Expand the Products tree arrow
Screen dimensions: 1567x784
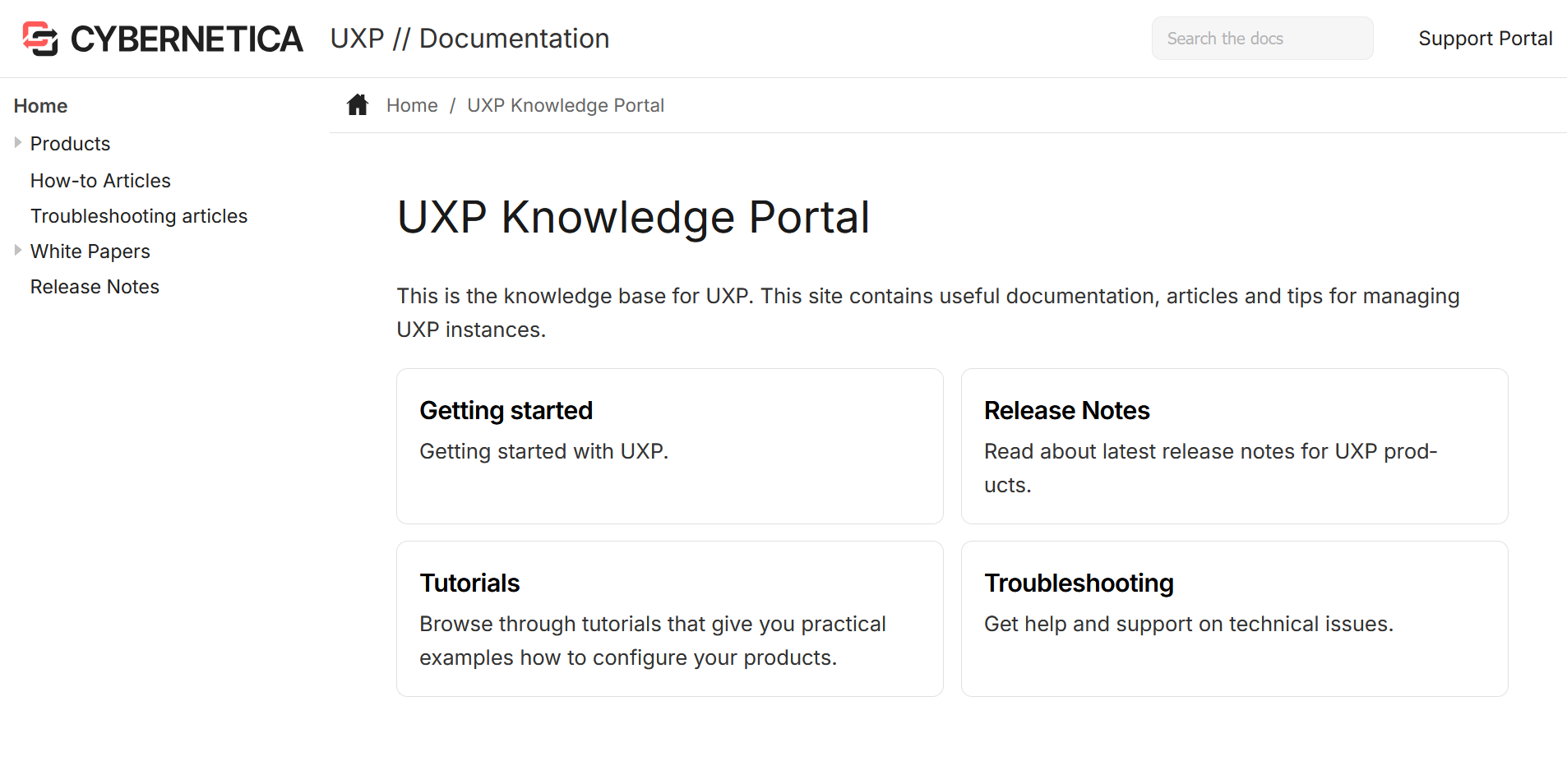coord(18,143)
